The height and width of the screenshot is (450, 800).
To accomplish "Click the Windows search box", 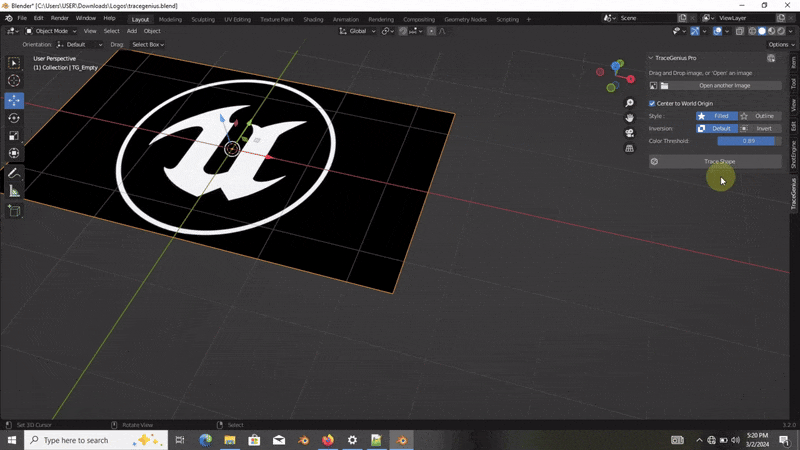I will (x=96, y=440).
